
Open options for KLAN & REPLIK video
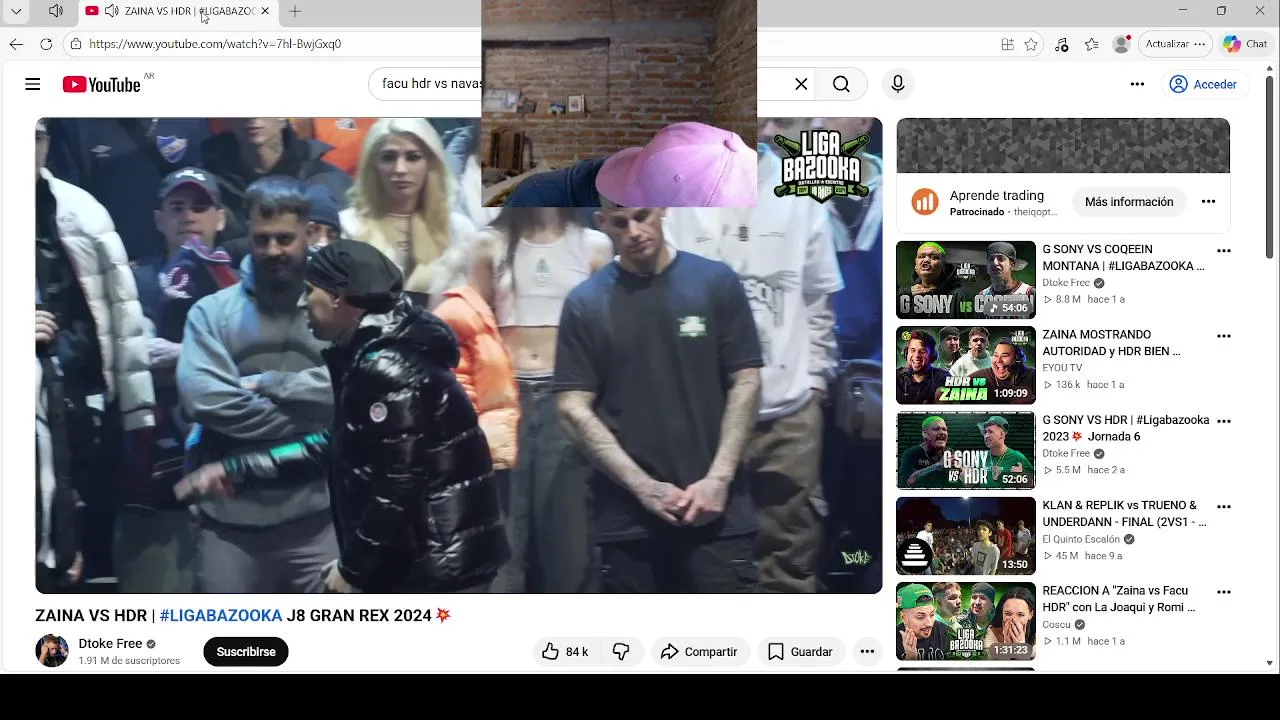click(x=1223, y=507)
